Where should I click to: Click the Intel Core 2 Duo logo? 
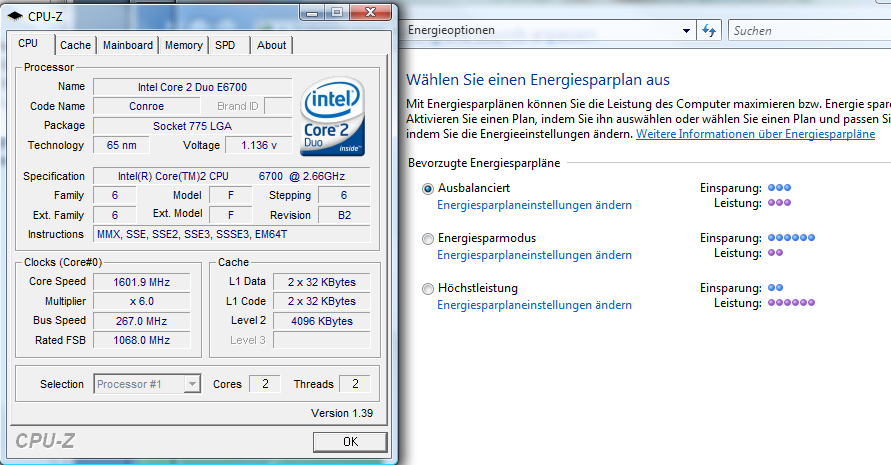332,117
